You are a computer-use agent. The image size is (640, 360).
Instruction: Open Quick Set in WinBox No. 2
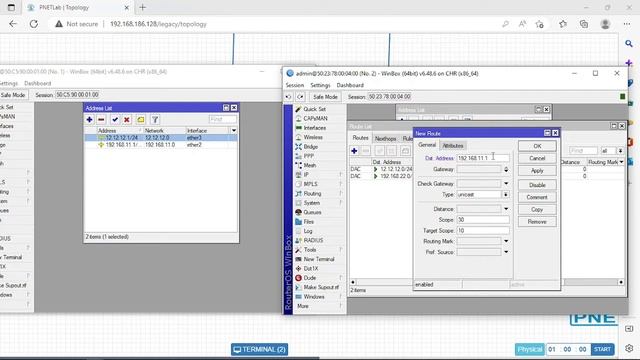pos(314,109)
